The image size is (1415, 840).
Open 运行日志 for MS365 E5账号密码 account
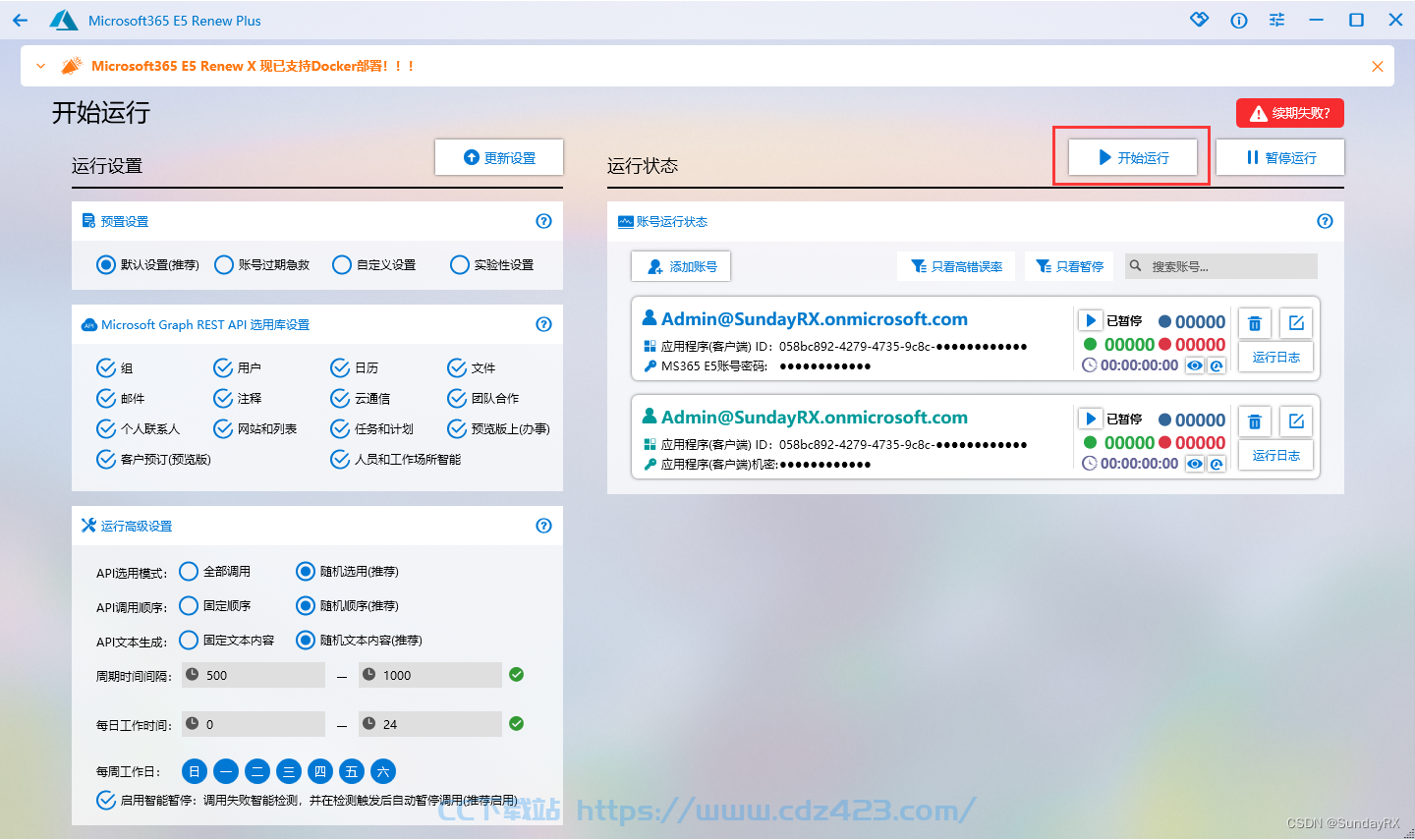(x=1275, y=358)
